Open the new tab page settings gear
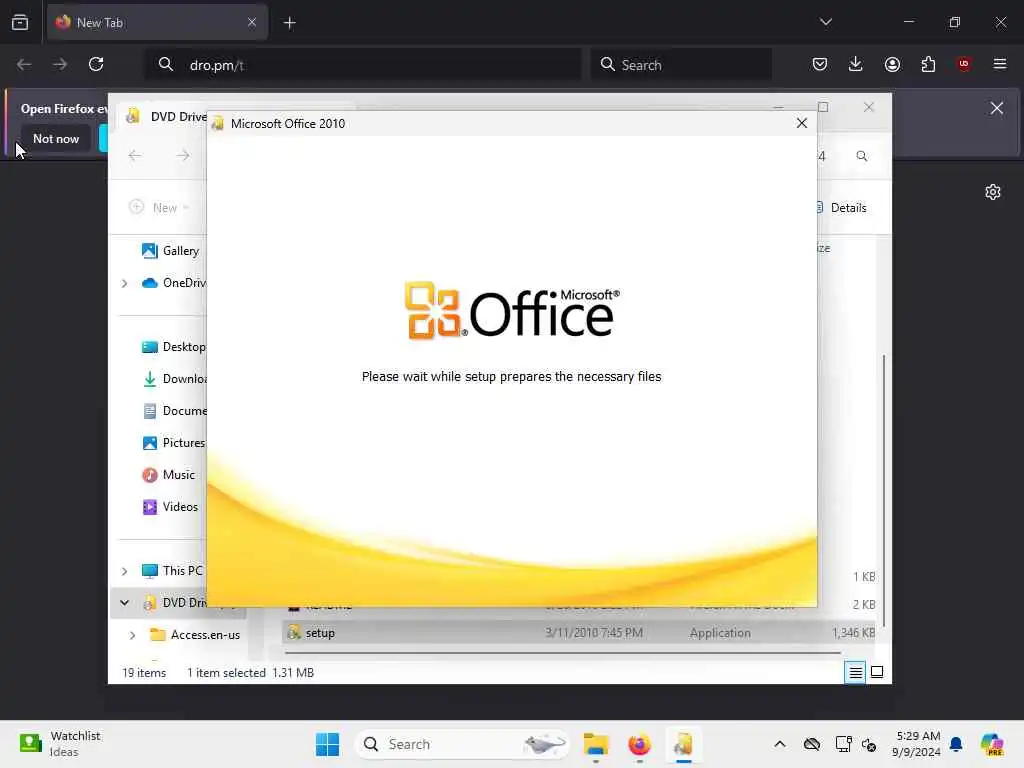 pyautogui.click(x=993, y=192)
